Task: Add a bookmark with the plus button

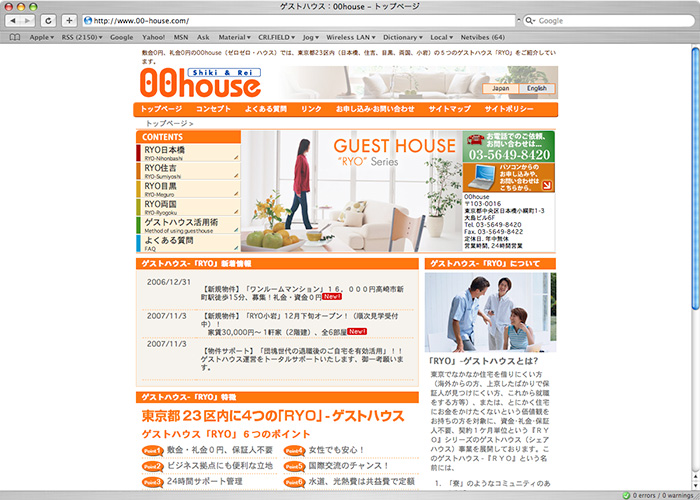Action: [69, 21]
